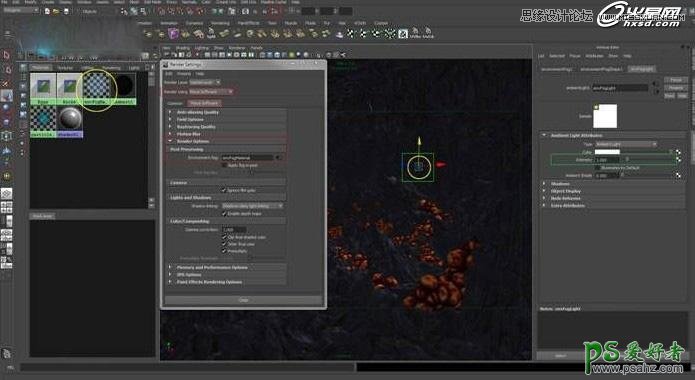Screen dimensions: 695x380
Task: Toggle the Apply fog in post checkbox
Action: tap(224, 165)
